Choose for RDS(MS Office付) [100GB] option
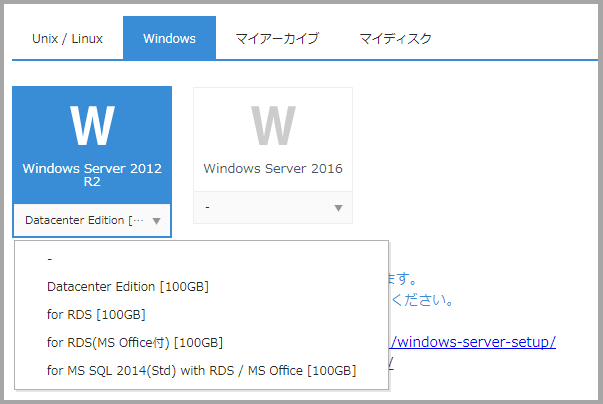The height and width of the screenshot is (404, 603). click(x=201, y=342)
